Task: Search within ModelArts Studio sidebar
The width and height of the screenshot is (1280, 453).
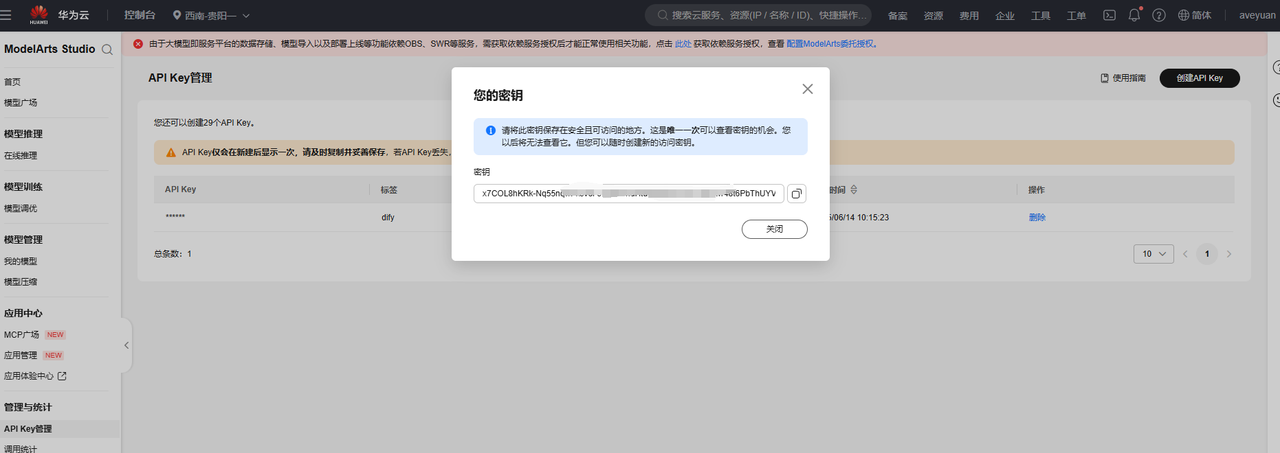Action: click(x=107, y=49)
